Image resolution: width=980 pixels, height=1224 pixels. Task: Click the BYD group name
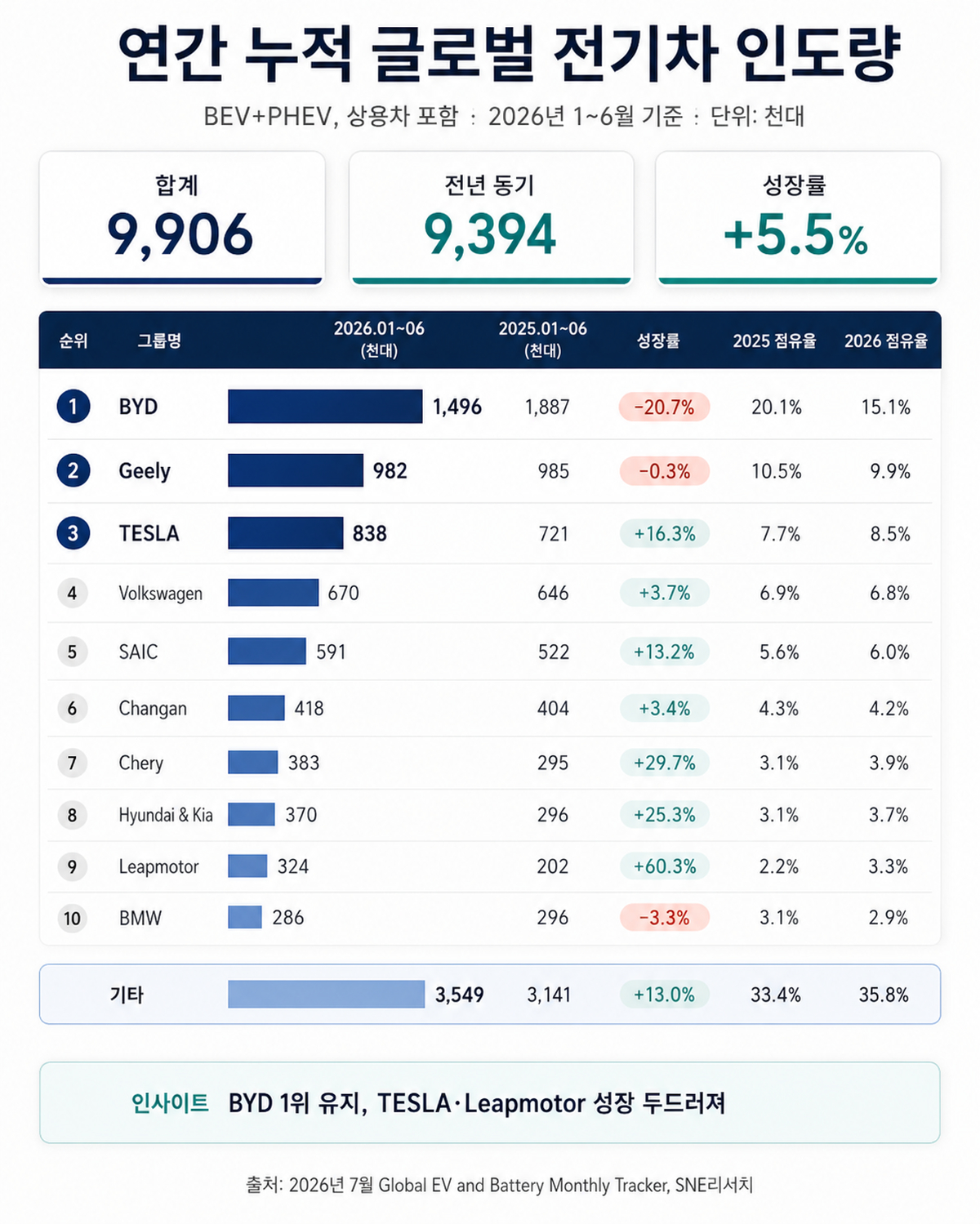[x=138, y=407]
